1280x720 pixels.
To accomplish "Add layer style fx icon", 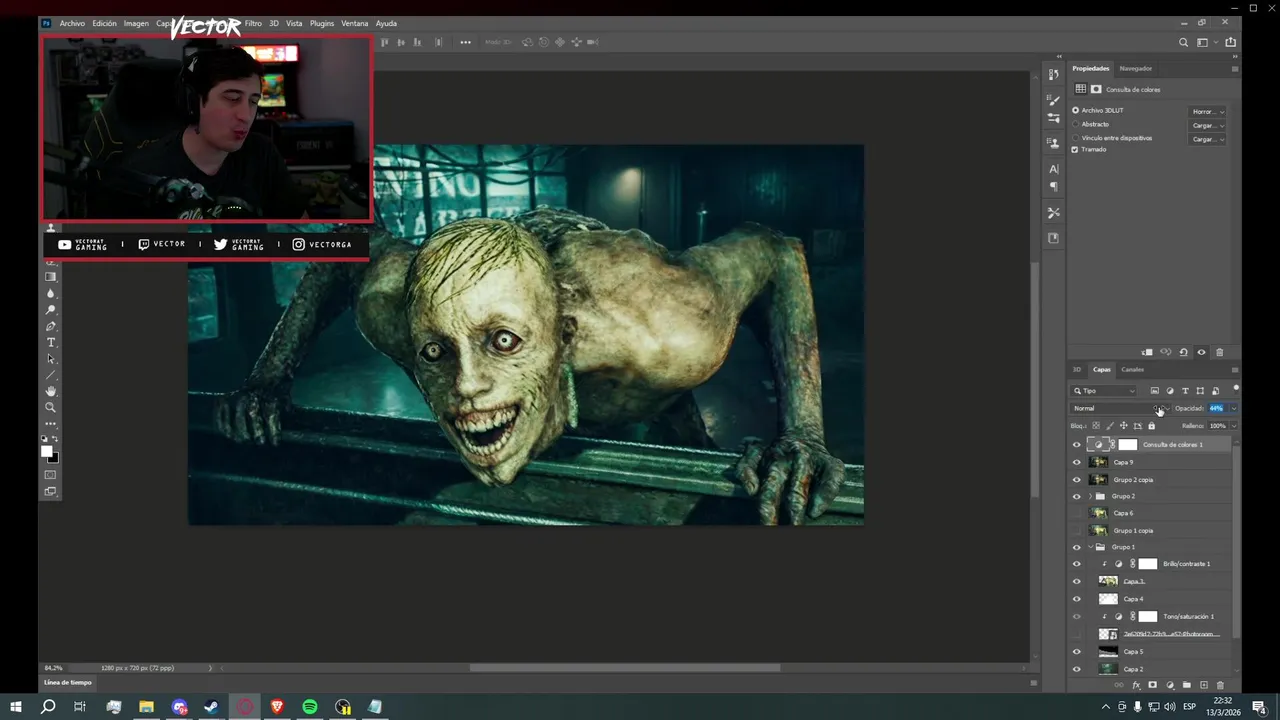I will tap(1136, 685).
